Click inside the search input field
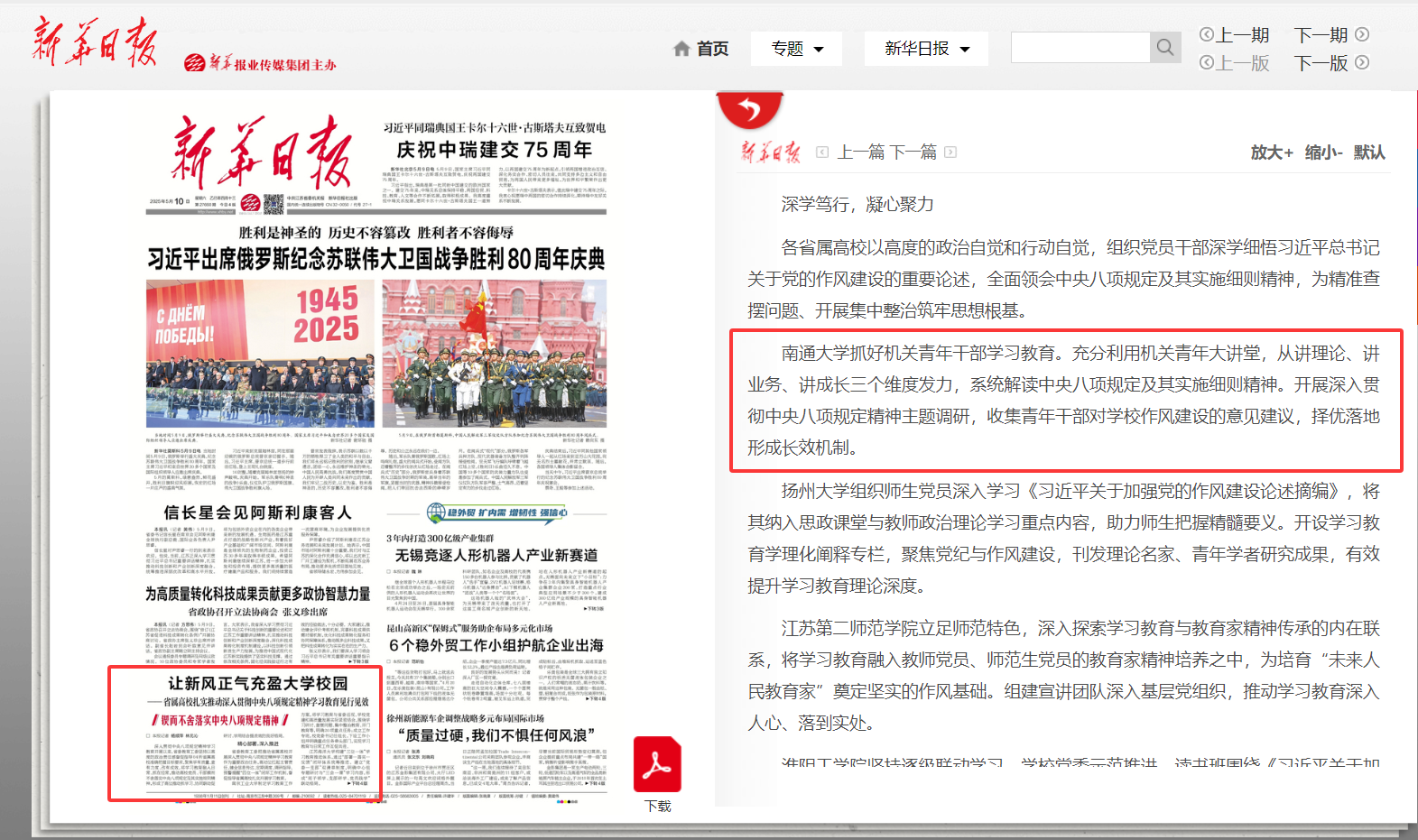Image resolution: width=1418 pixels, height=840 pixels. [1080, 48]
